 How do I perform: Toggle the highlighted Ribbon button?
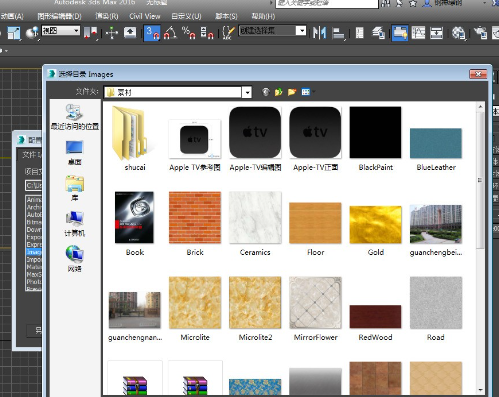click(400, 33)
